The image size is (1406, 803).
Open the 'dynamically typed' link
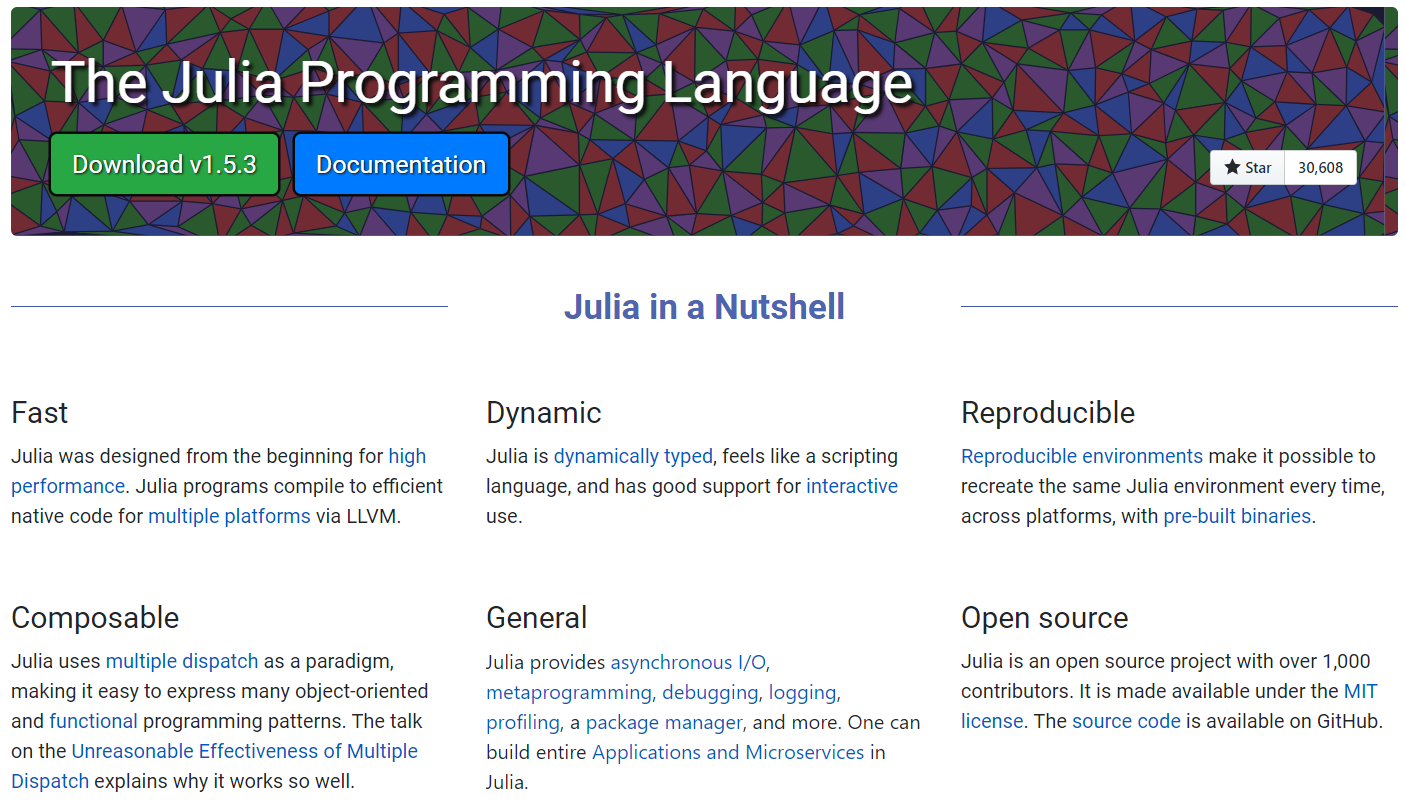coord(633,456)
